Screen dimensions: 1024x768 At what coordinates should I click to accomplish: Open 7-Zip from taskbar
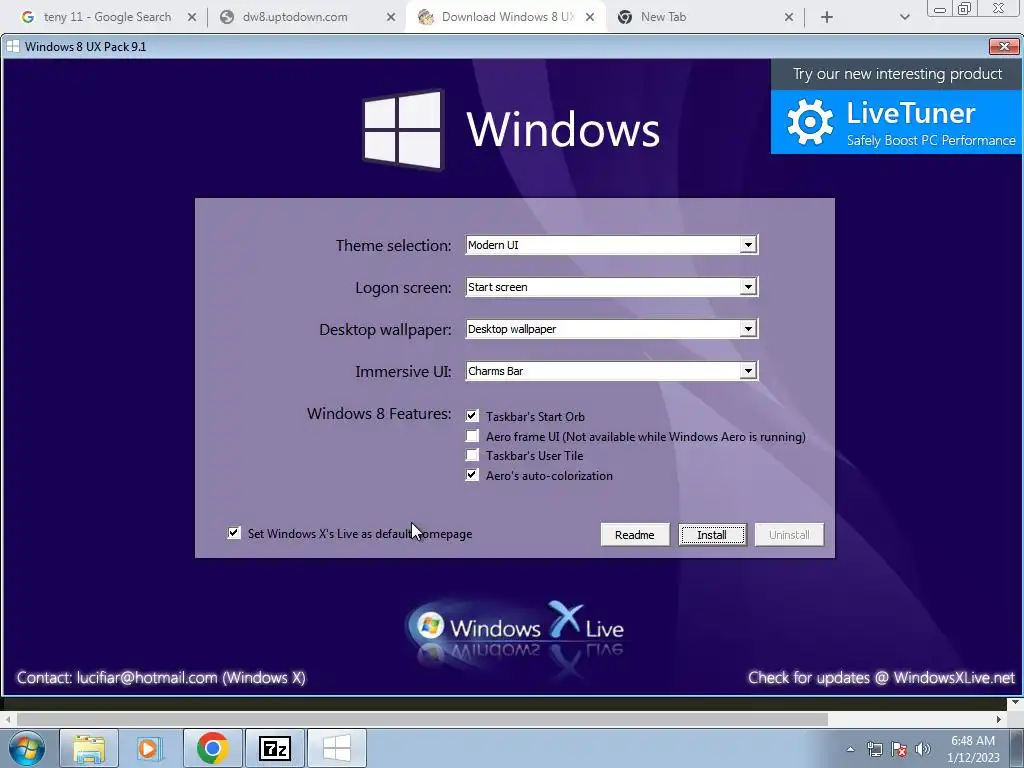click(274, 748)
